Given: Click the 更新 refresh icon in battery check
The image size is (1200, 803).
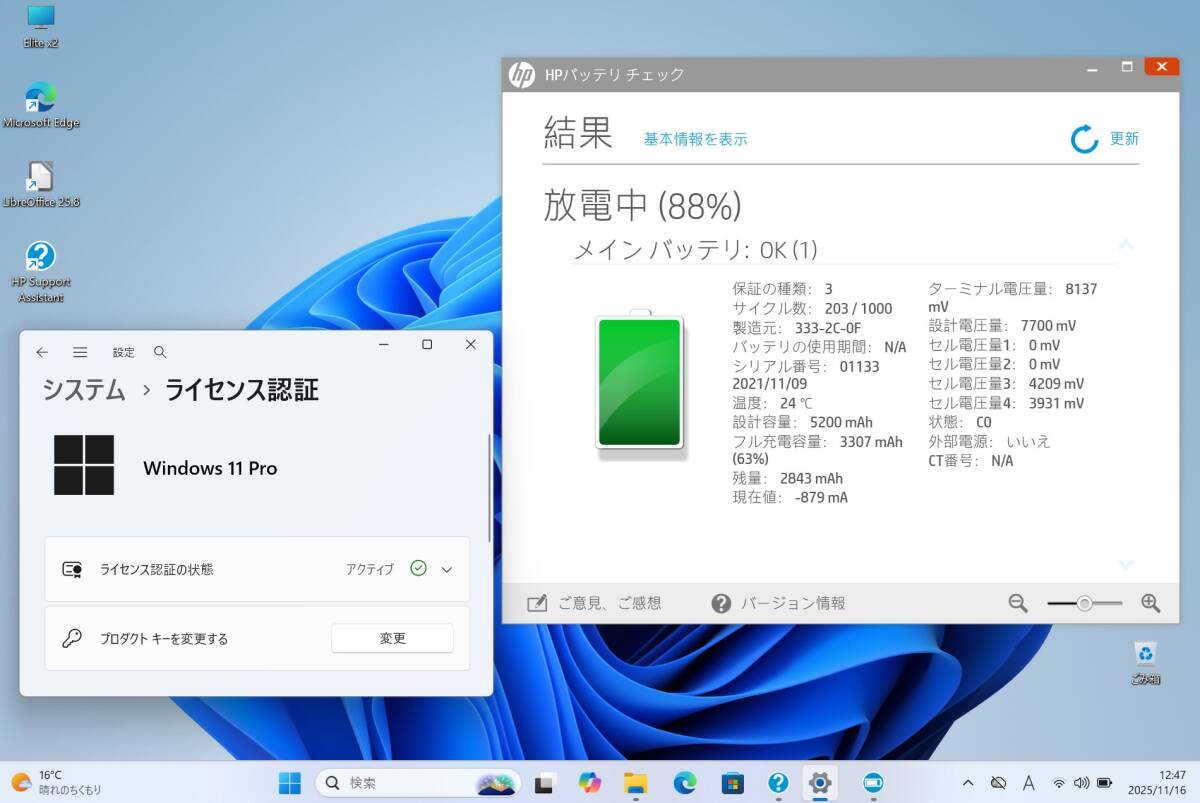Looking at the screenshot, I should (1084, 139).
